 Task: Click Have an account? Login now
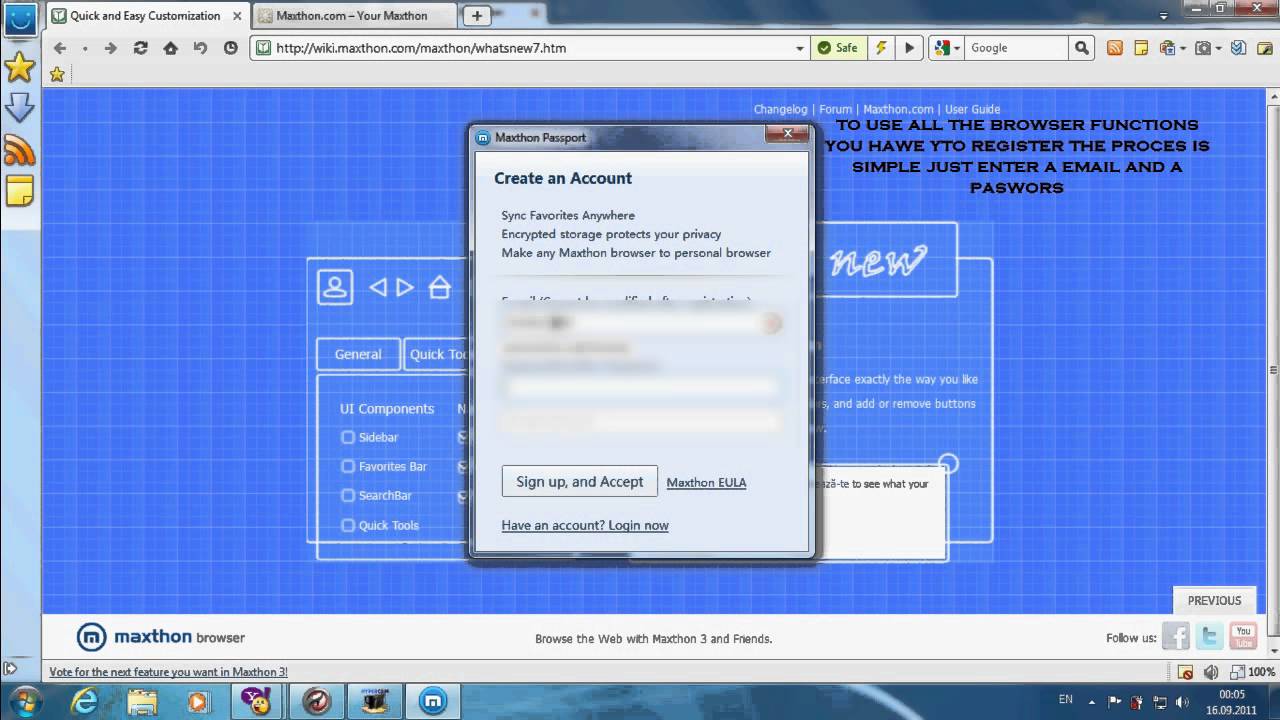(x=585, y=525)
